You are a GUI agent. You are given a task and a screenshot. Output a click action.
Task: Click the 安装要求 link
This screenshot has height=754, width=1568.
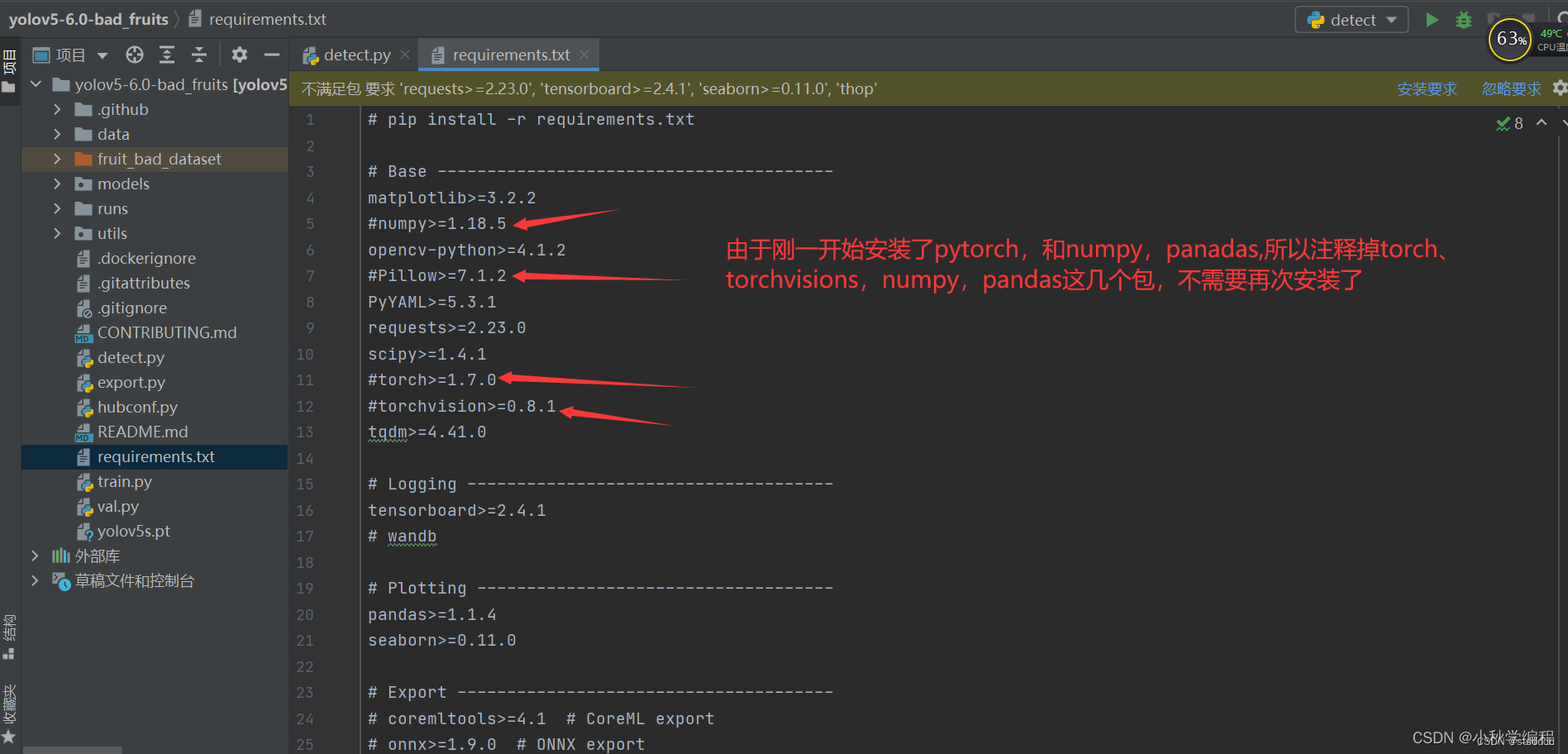[1427, 88]
